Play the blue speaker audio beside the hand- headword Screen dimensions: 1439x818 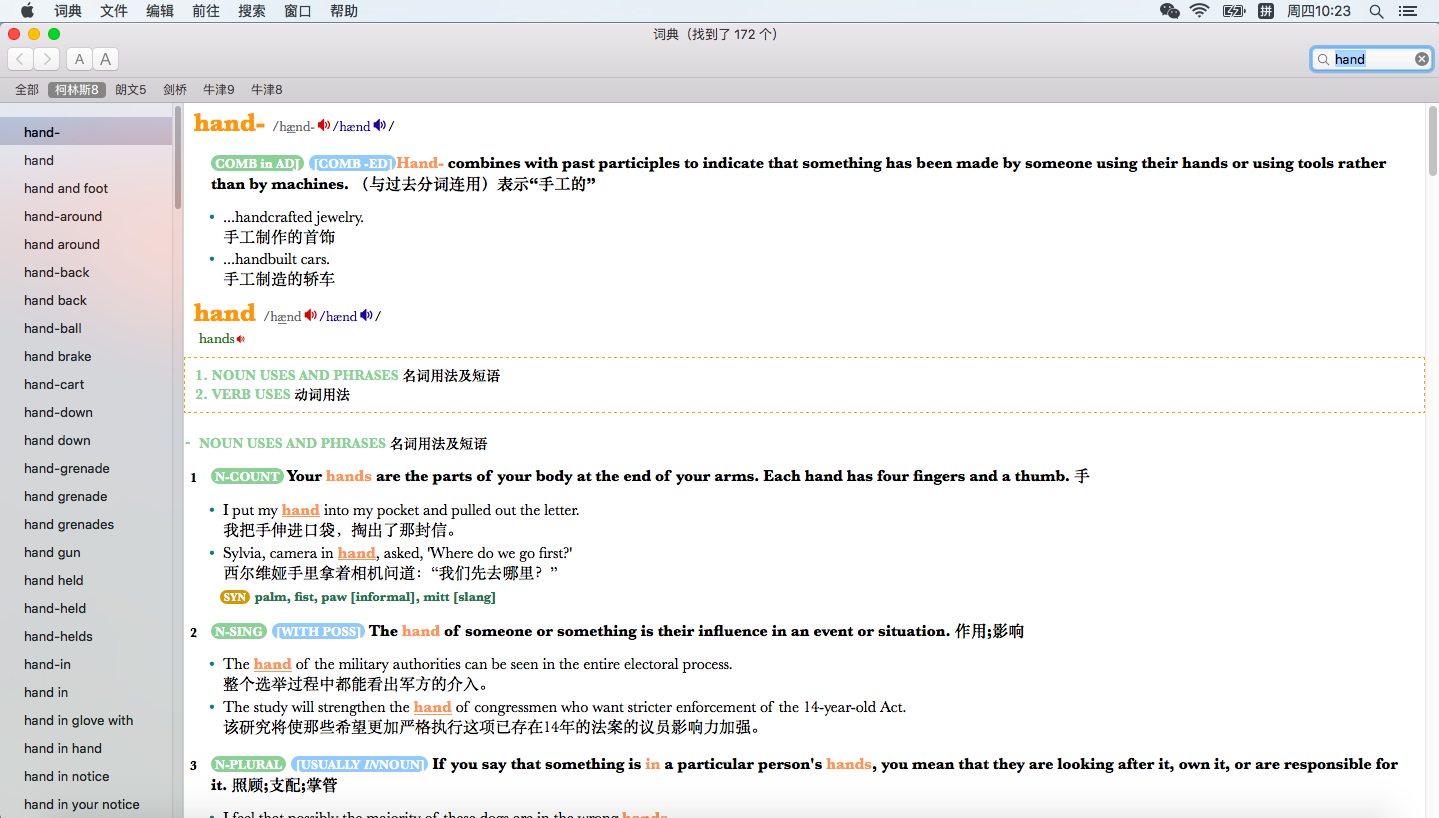point(380,126)
